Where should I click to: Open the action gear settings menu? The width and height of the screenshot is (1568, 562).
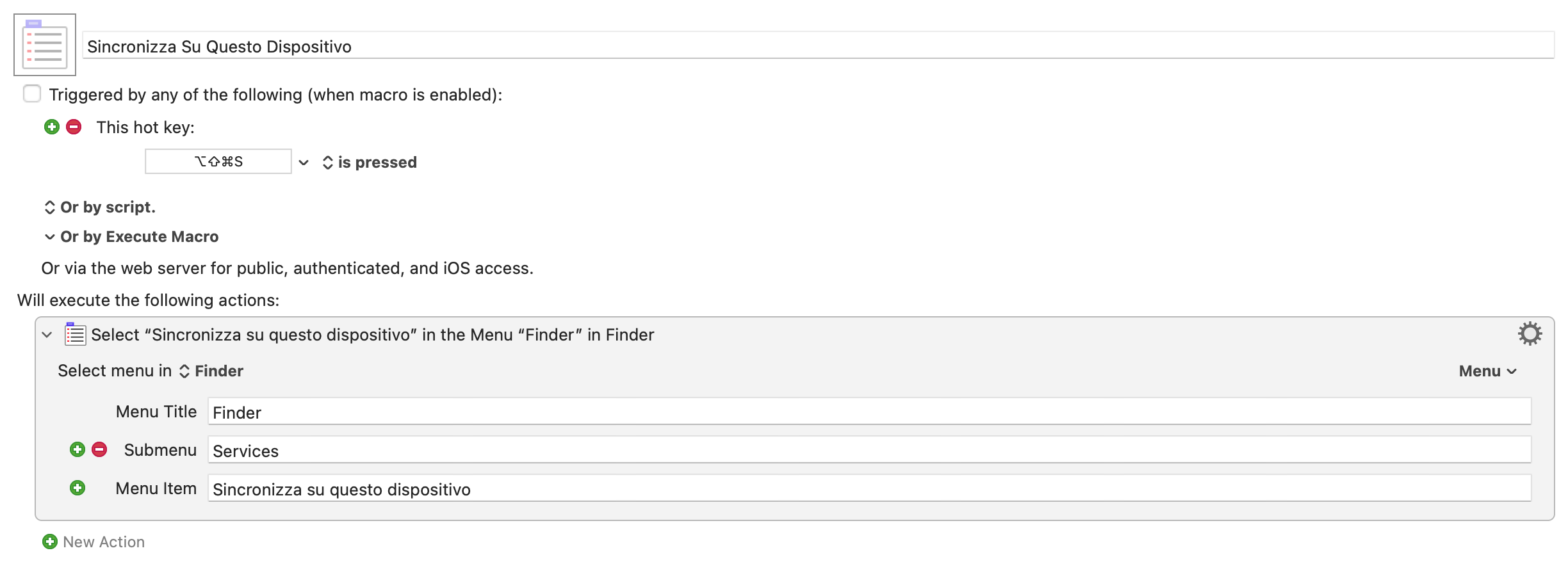click(1530, 333)
